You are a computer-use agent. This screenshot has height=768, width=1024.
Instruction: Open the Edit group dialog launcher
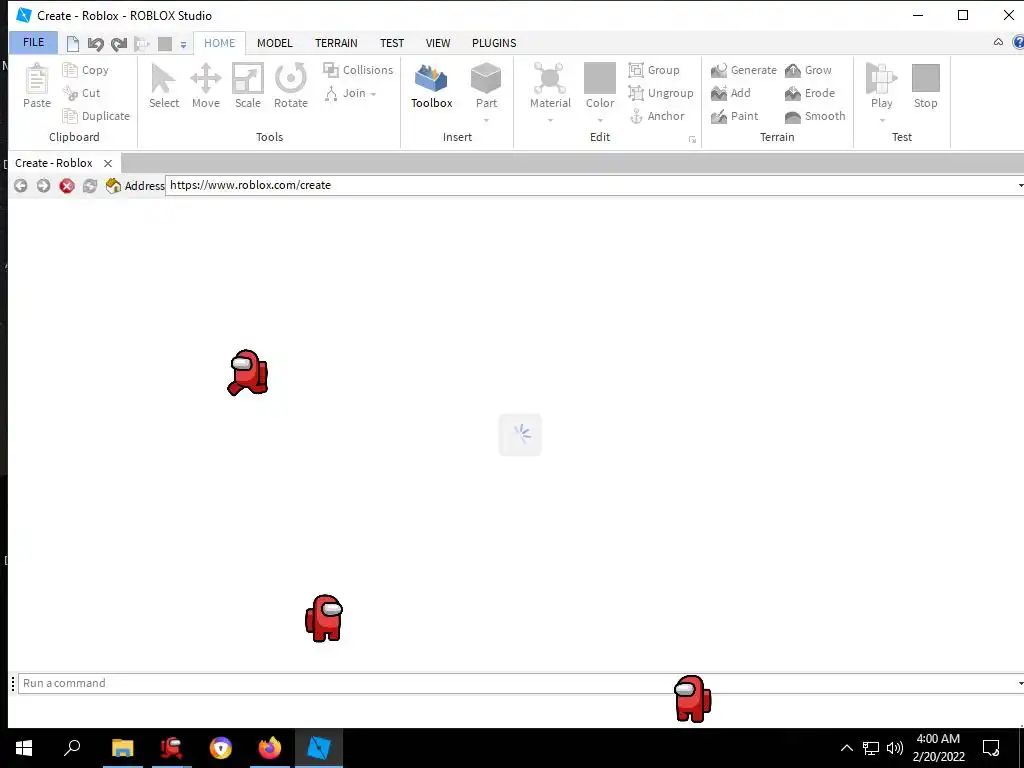click(692, 140)
